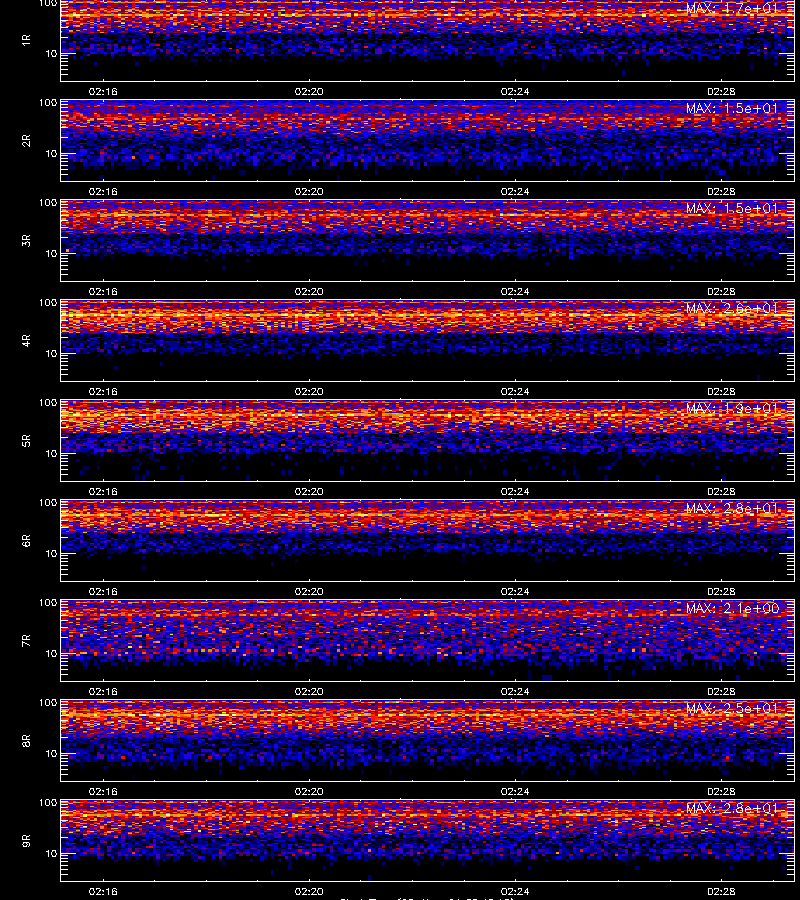The image size is (800, 900).
Task: Click the 02:28 time label of 7R panel
Action: click(x=721, y=692)
